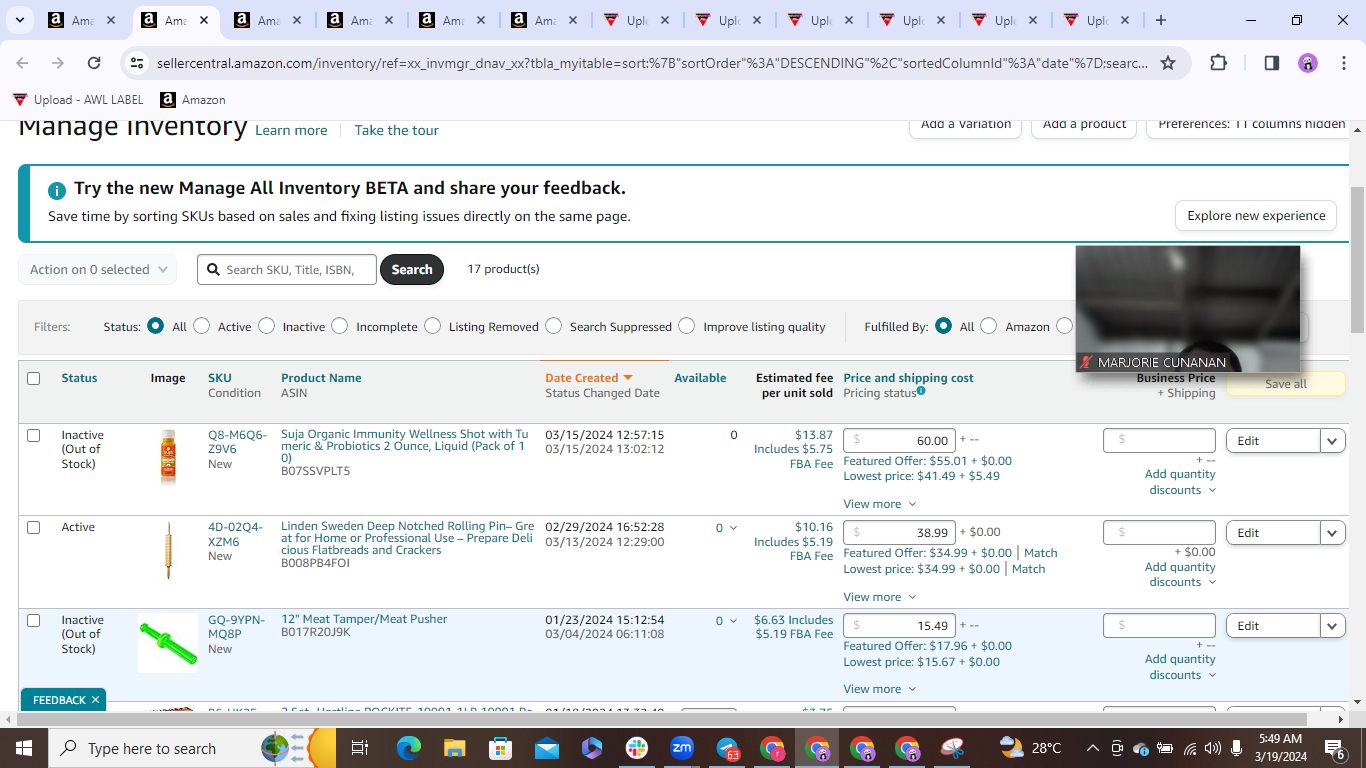This screenshot has height=768, width=1366.
Task: Expand View more under the 60.00 price
Action: pyautogui.click(x=879, y=504)
